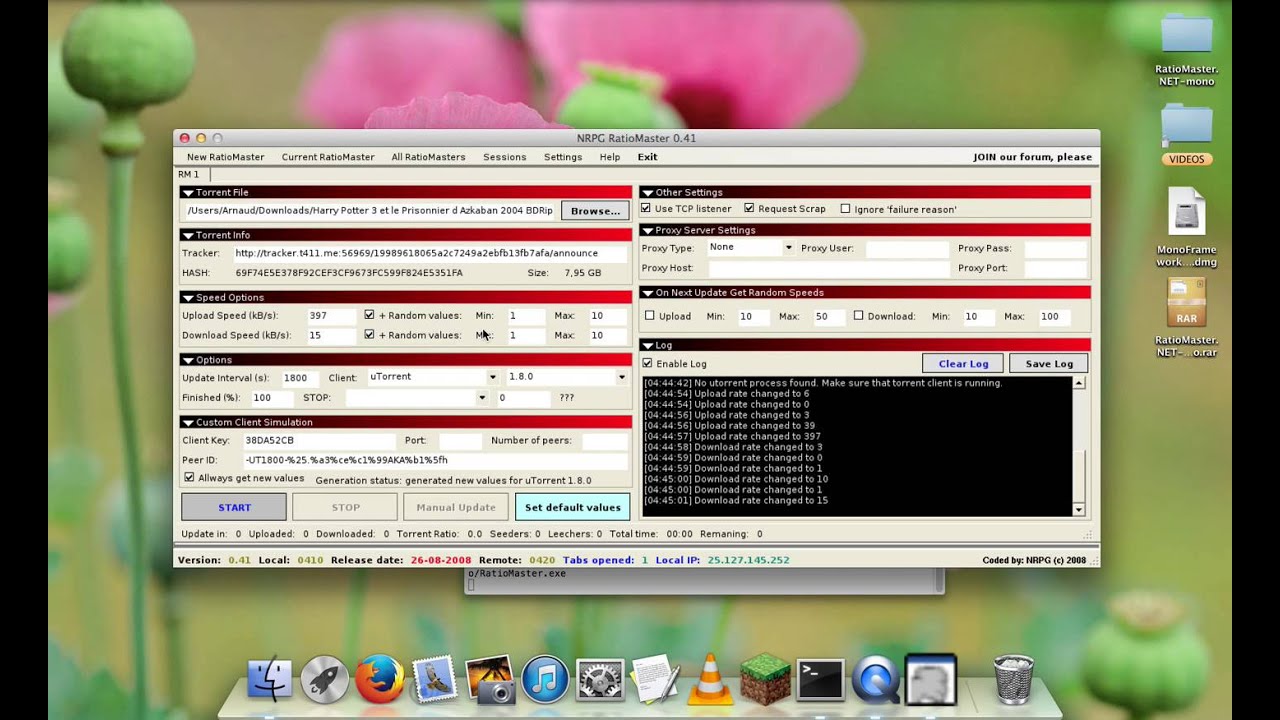Uncheck Use TCP listener
Viewport: 1280px width, 720px height.
tap(646, 209)
